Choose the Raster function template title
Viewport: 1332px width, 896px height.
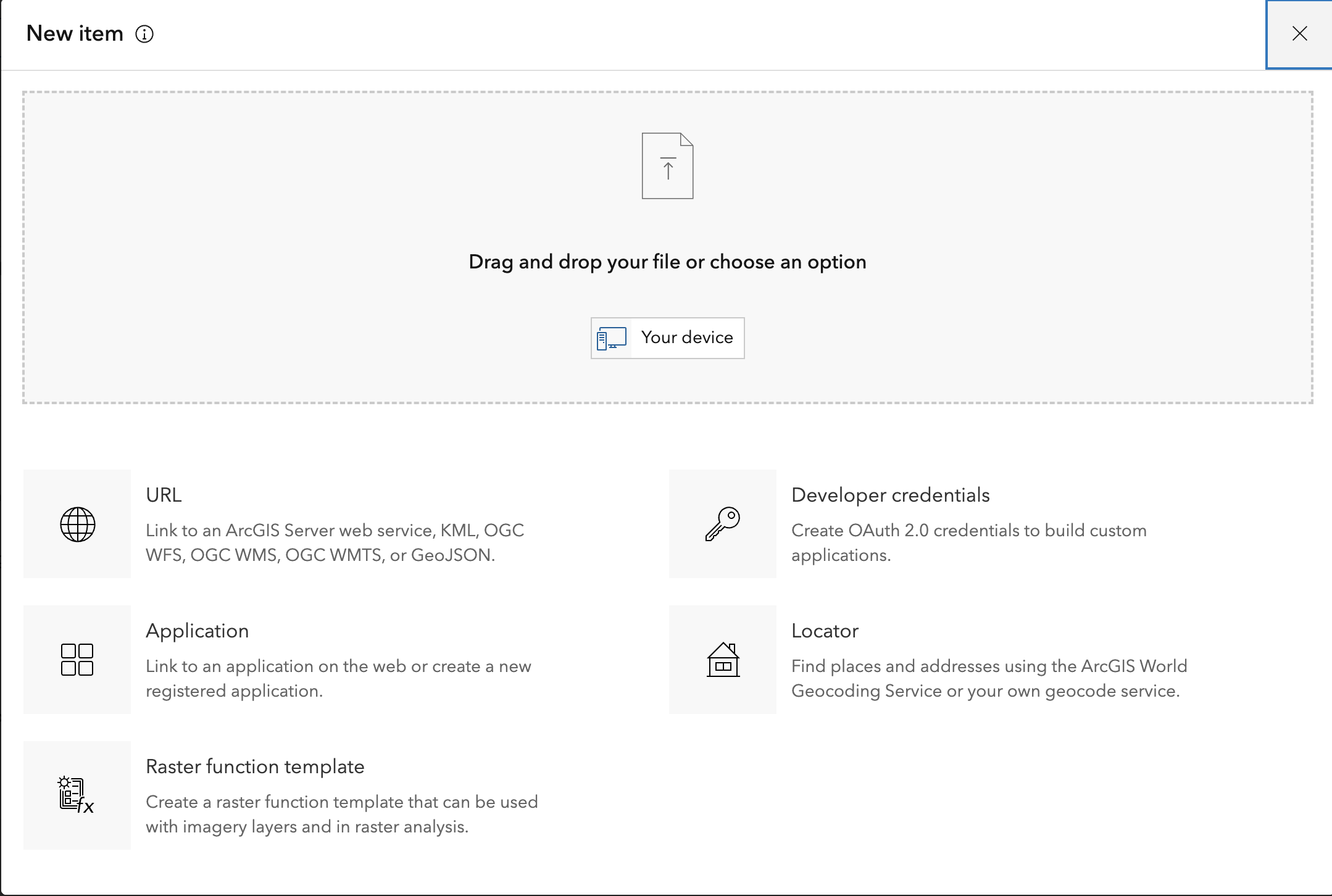click(255, 766)
